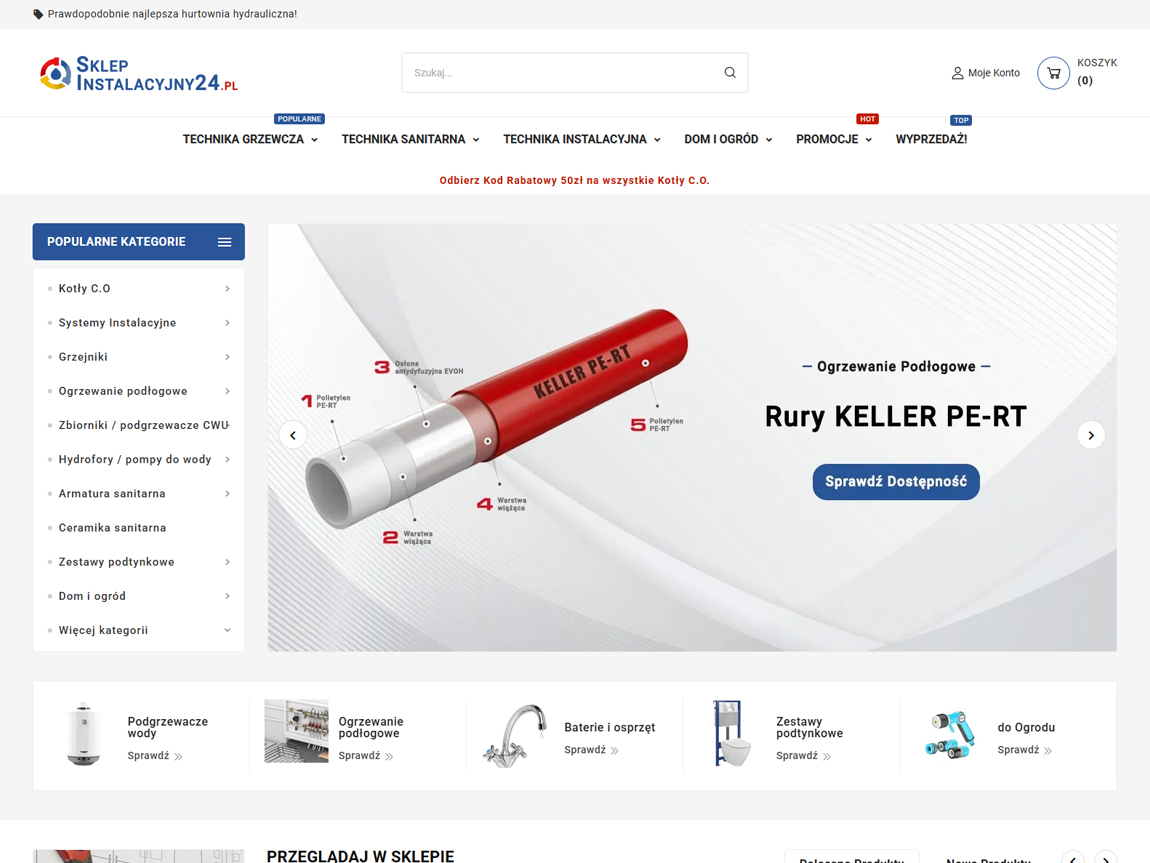Open Technika Grzewcza menu
The width and height of the screenshot is (1150, 863).
pos(243,139)
